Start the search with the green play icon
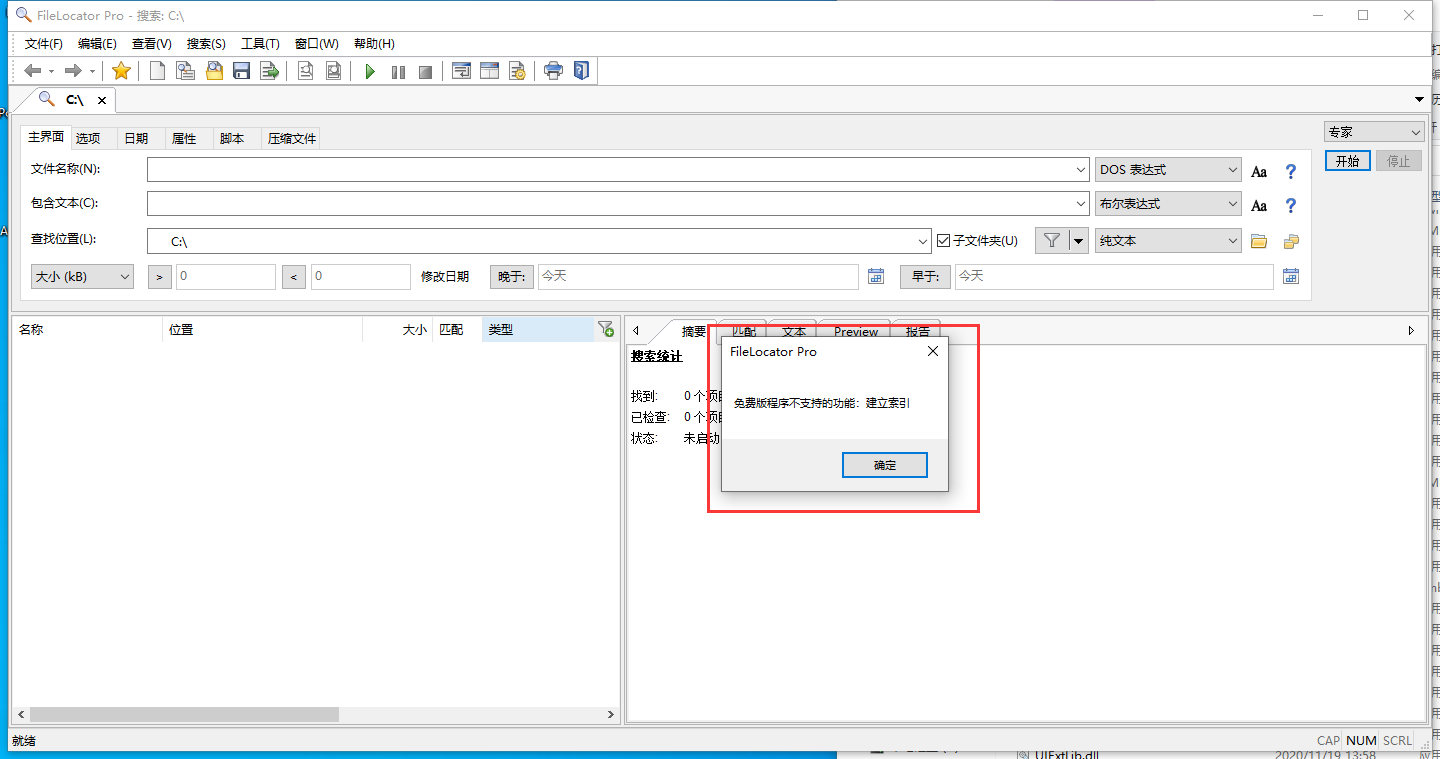Screen dimensions: 1440x759 [x=370, y=72]
